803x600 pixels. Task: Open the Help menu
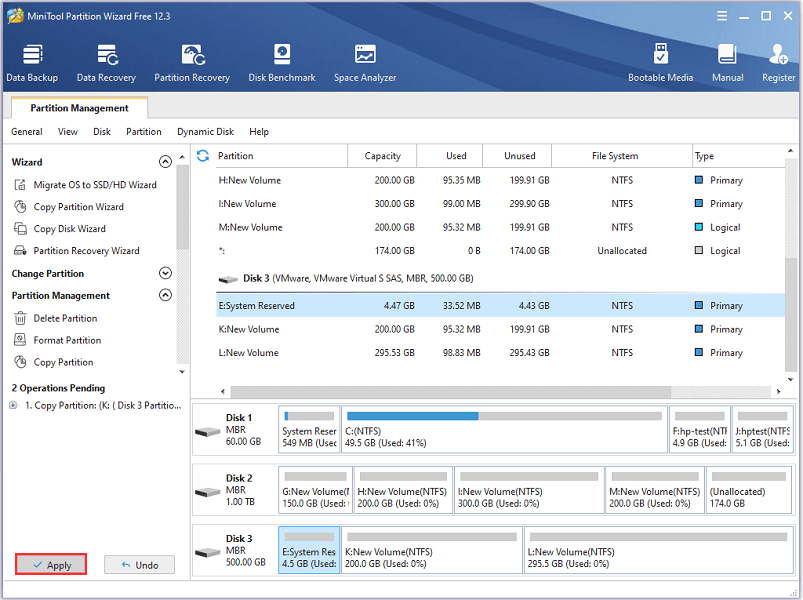click(x=259, y=132)
